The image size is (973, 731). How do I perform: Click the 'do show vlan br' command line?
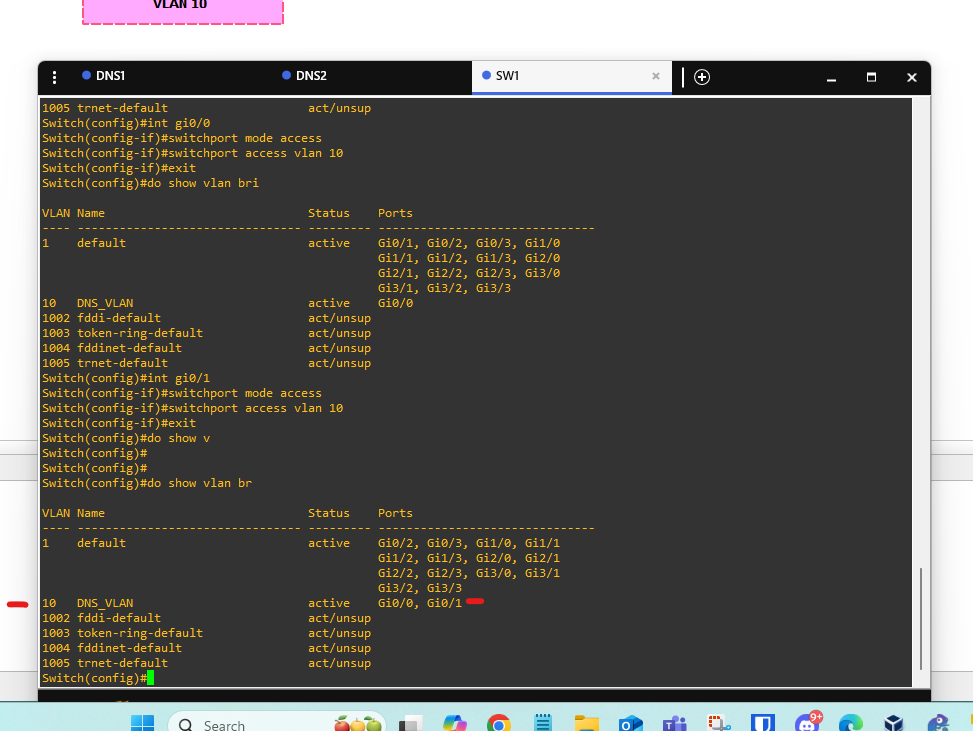147,483
